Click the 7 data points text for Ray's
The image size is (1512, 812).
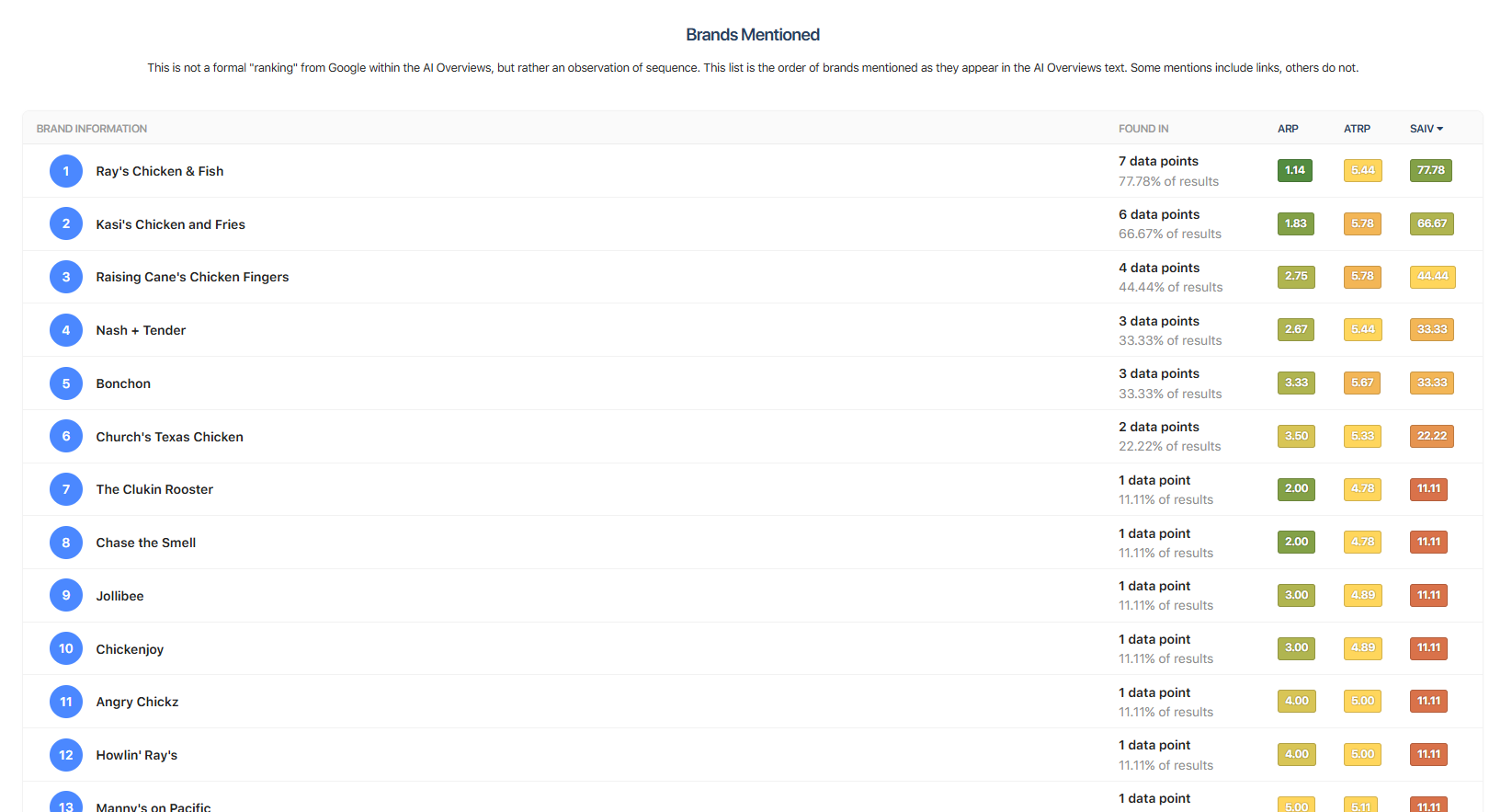[1159, 161]
